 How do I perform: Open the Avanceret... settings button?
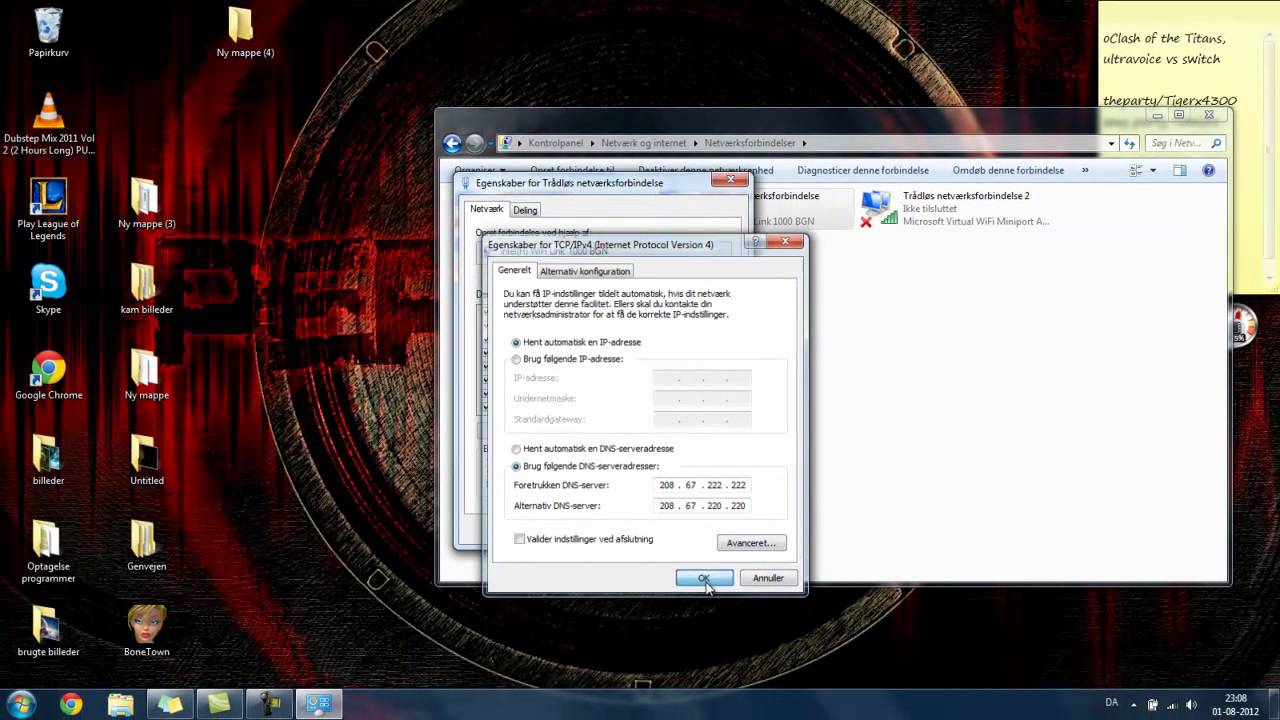coord(752,543)
